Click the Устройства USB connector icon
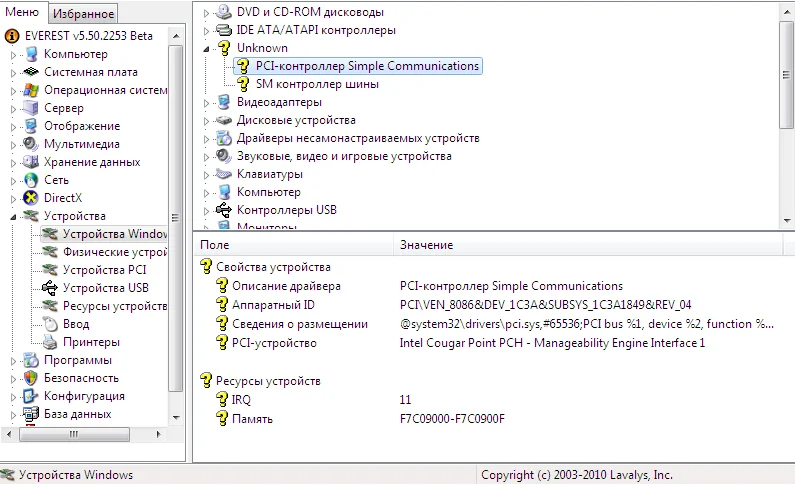Viewport: 795px width, 485px height. 50,288
